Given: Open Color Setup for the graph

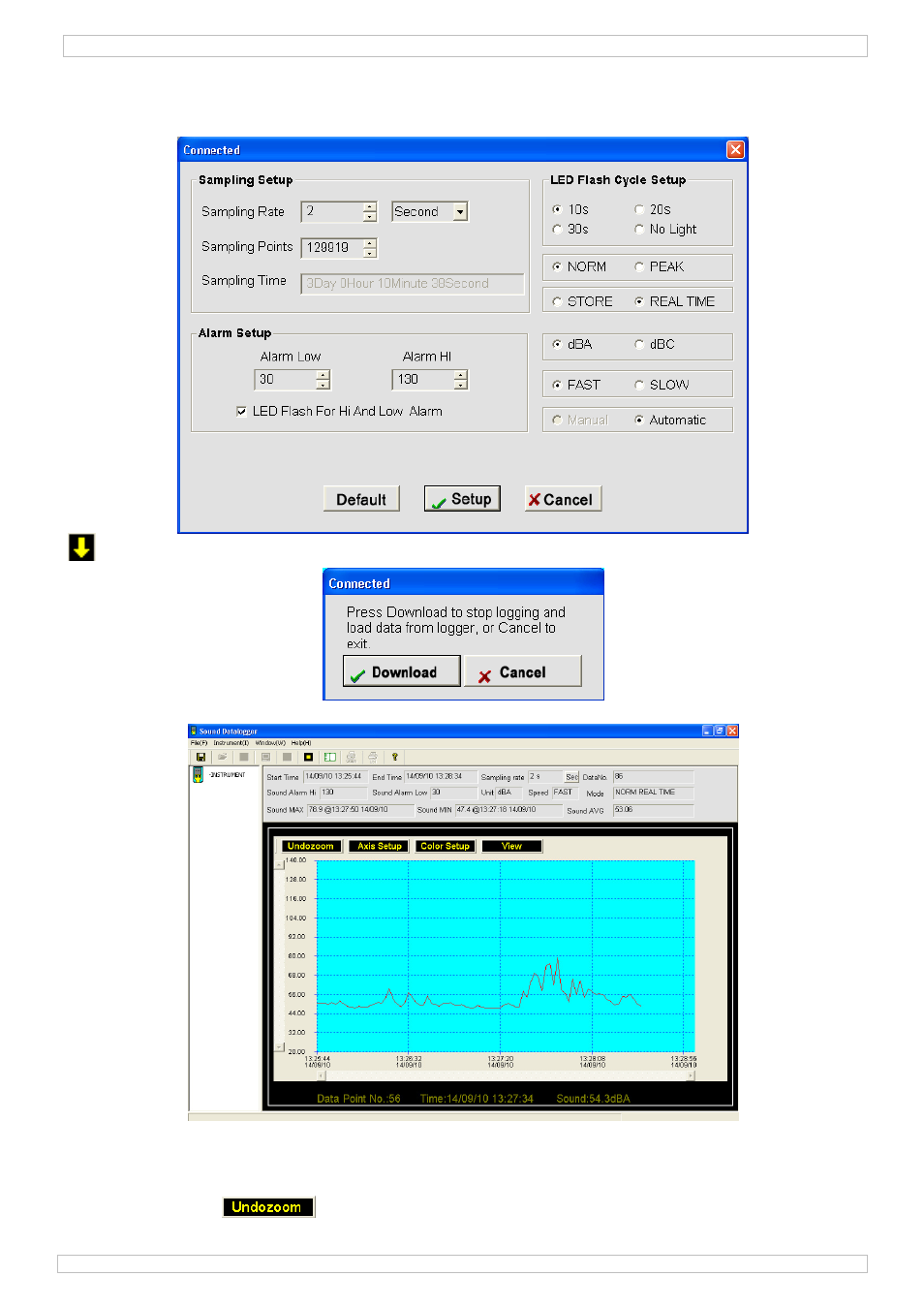Looking at the screenshot, I should 445,846.
